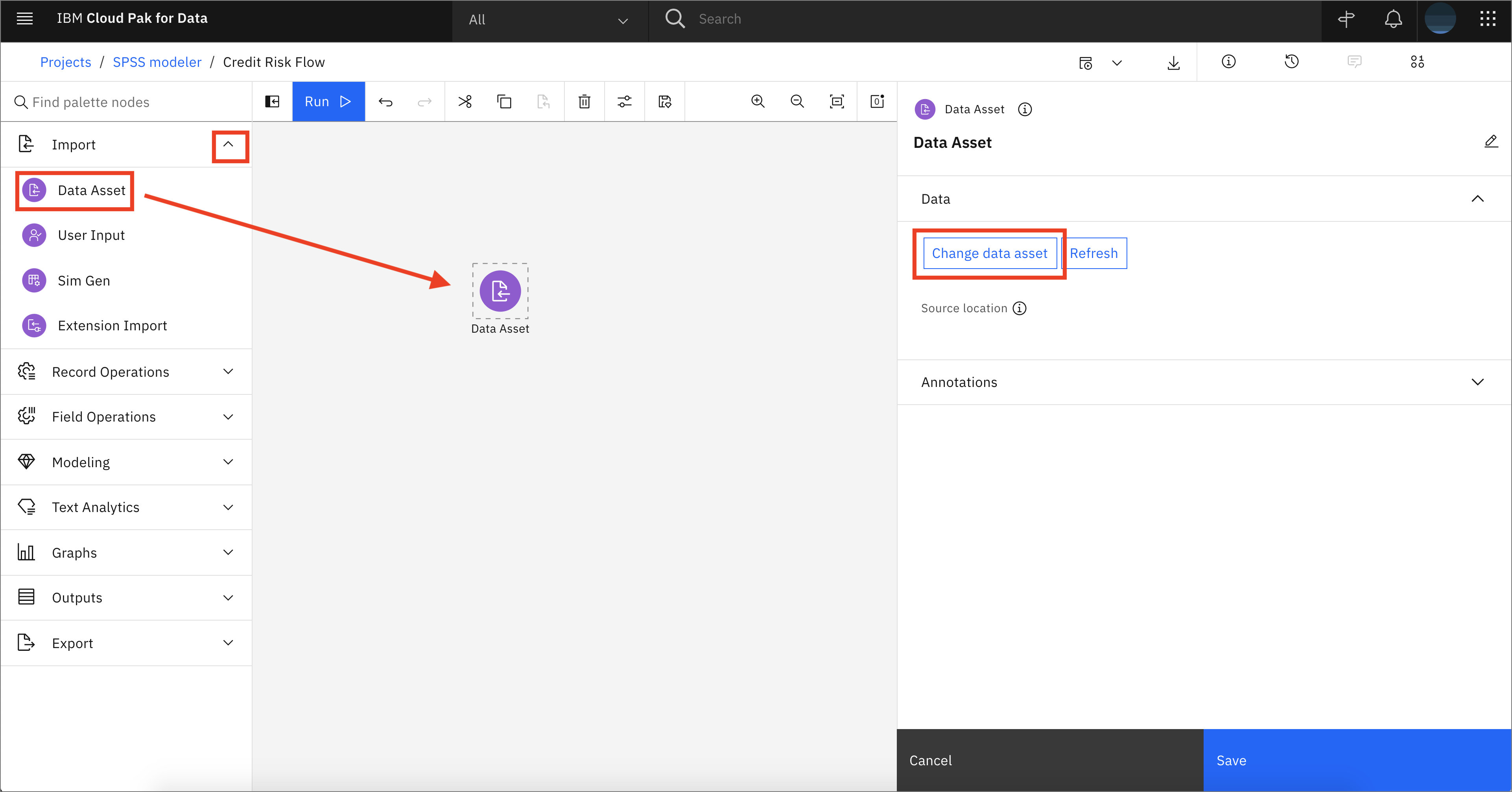
Task: Click the Refresh button
Action: 1093,252
